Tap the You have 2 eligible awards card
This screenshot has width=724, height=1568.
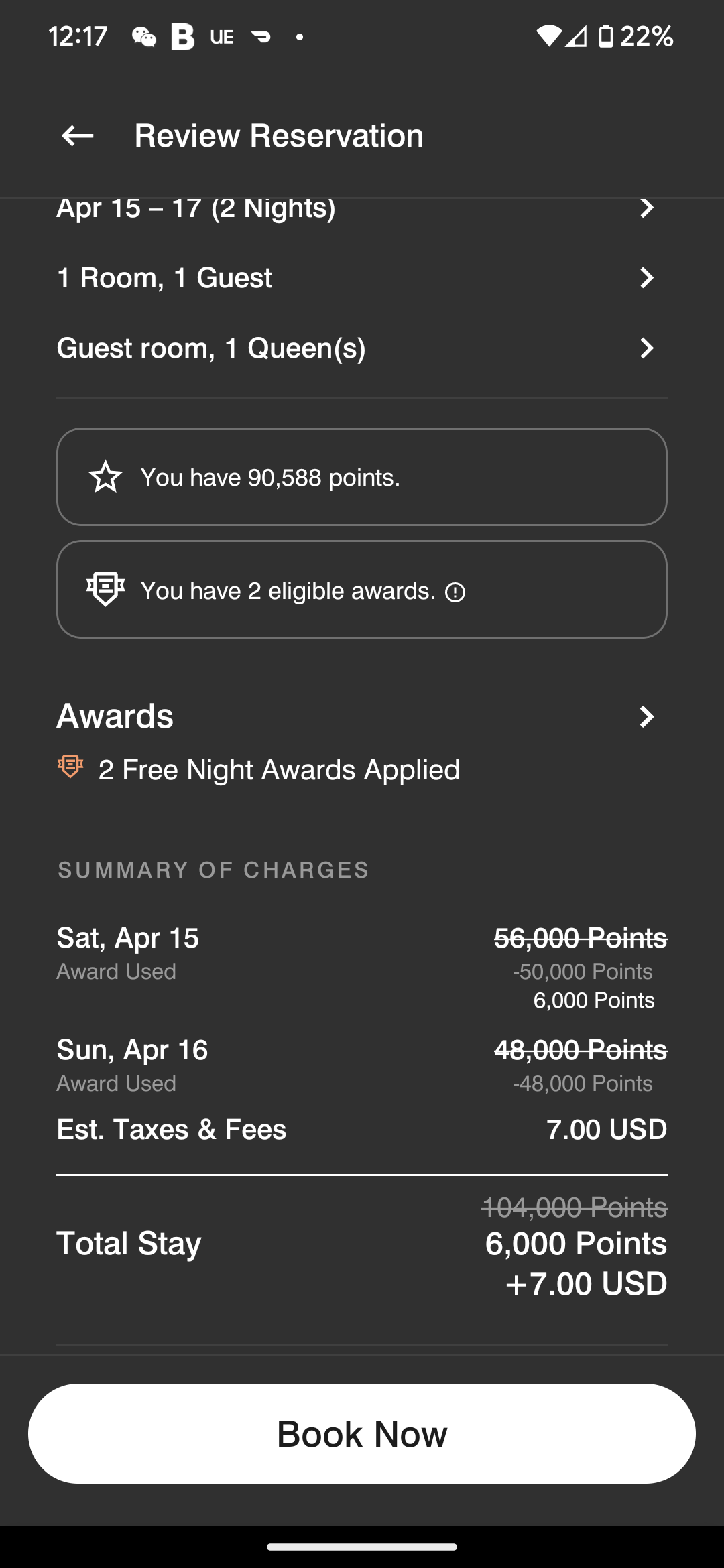[362, 590]
